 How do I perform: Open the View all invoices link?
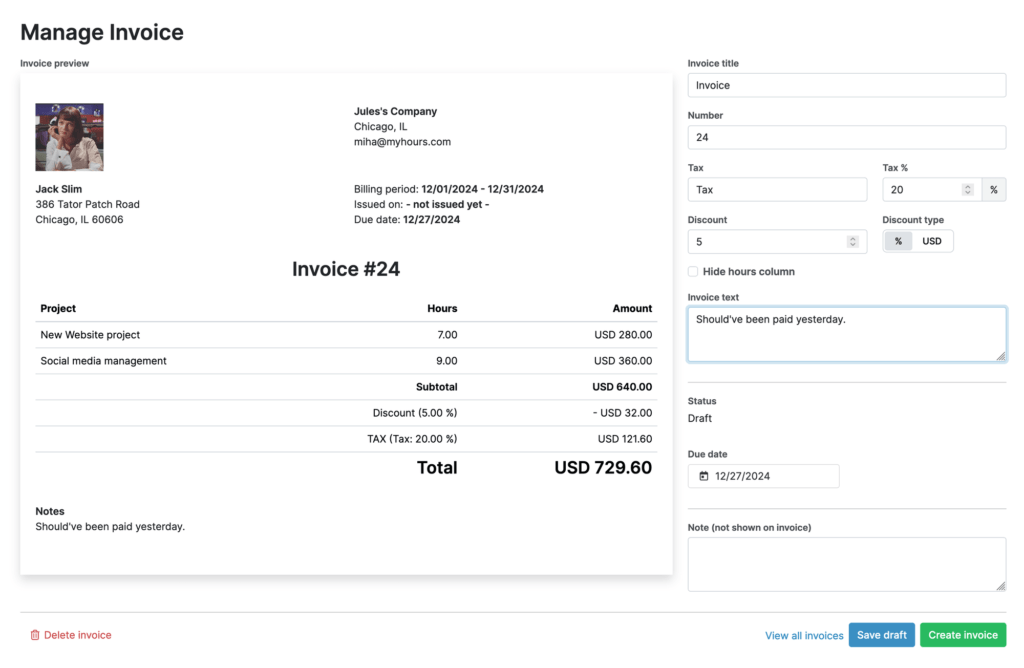point(804,635)
